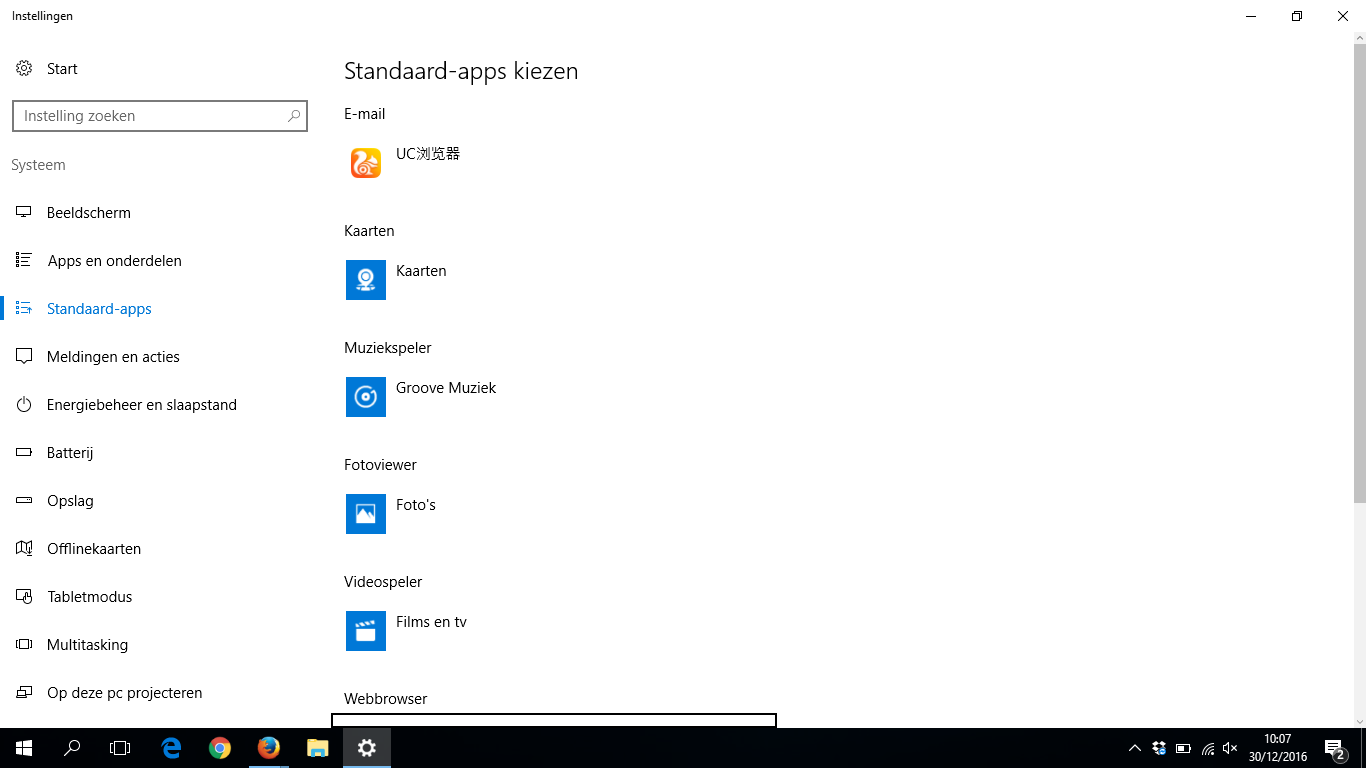Click the UC browser orange app icon

(366, 163)
